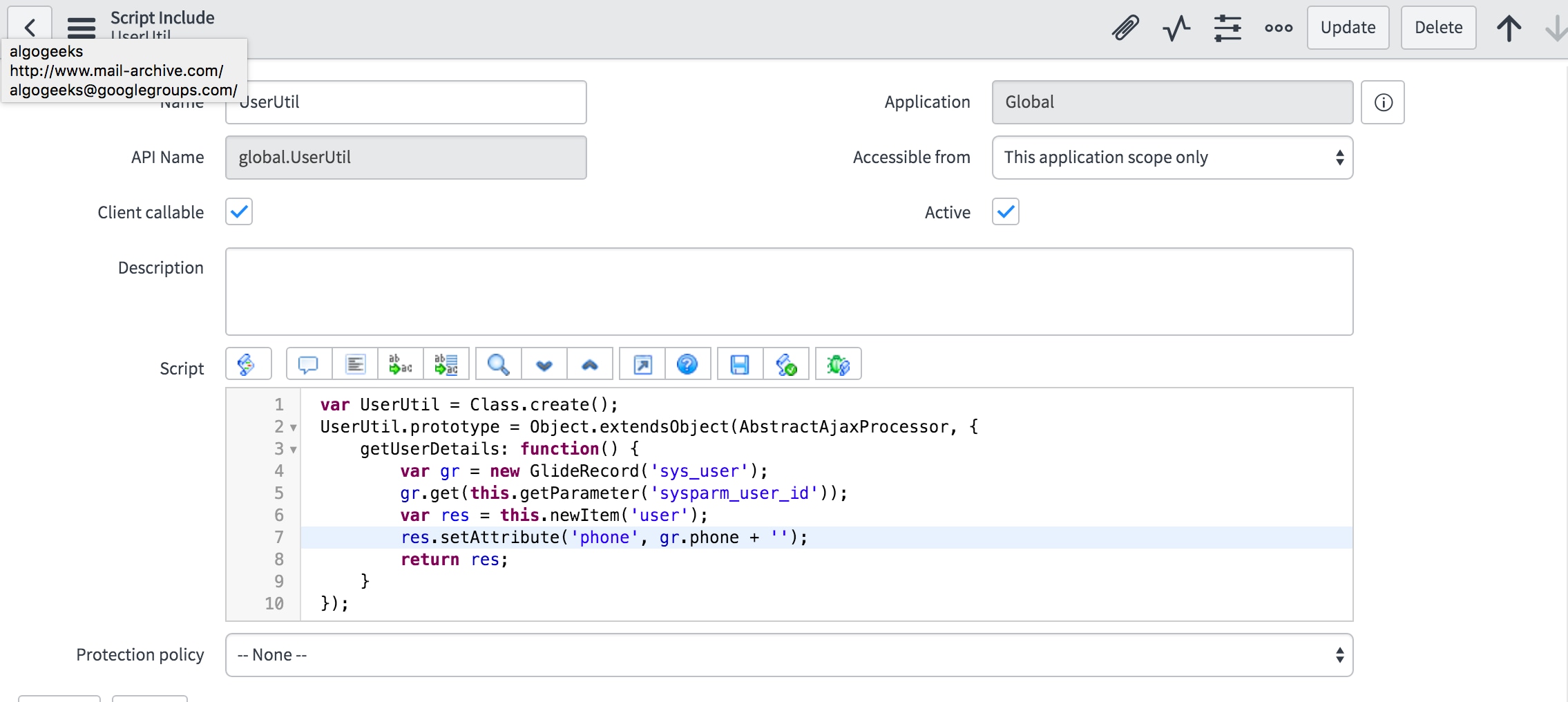Click the 'var UserUtil = Class.create();' line
Screen dimensions: 1568x702
[469, 405]
